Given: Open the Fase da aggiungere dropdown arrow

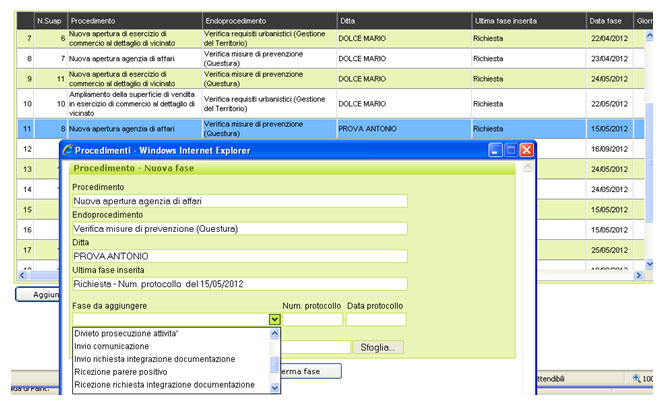Looking at the screenshot, I should point(274,319).
